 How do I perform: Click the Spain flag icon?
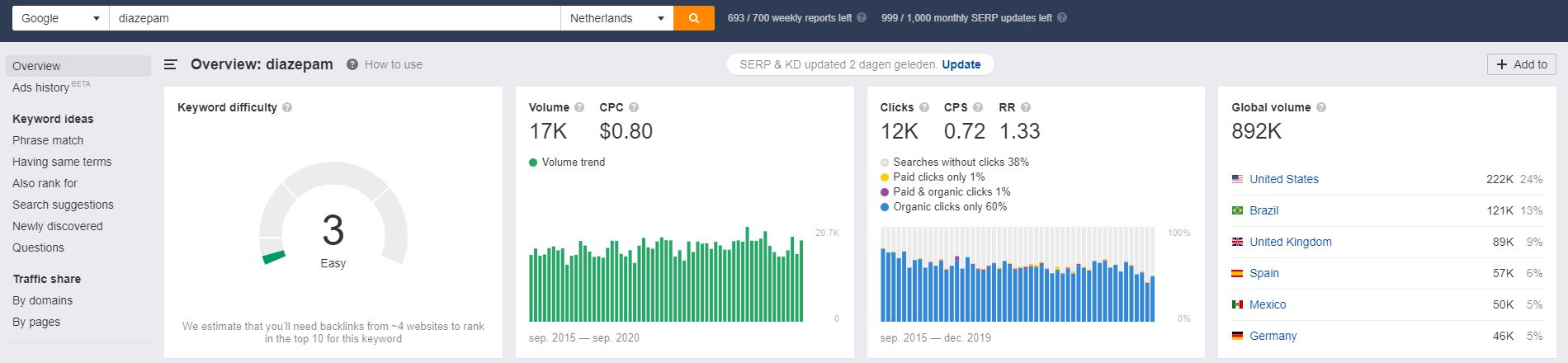tap(1237, 273)
